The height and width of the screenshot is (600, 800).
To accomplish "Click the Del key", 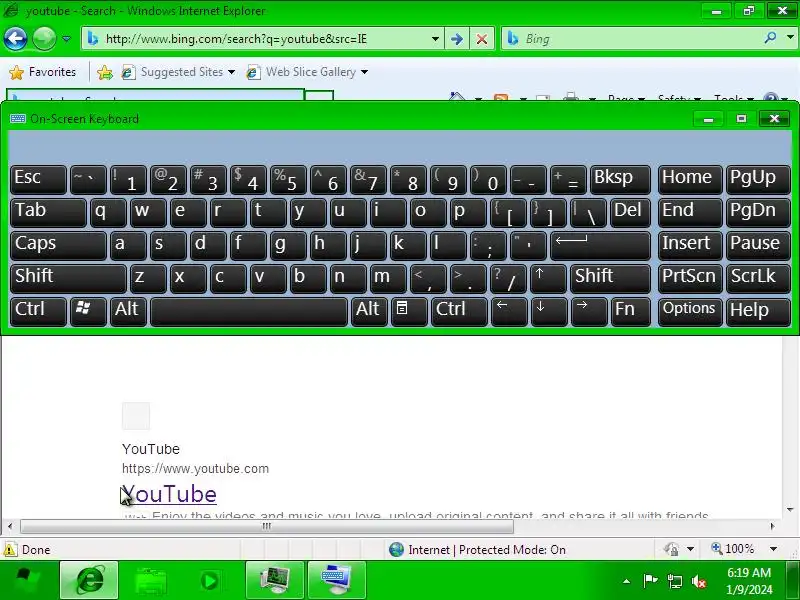I will tap(630, 212).
